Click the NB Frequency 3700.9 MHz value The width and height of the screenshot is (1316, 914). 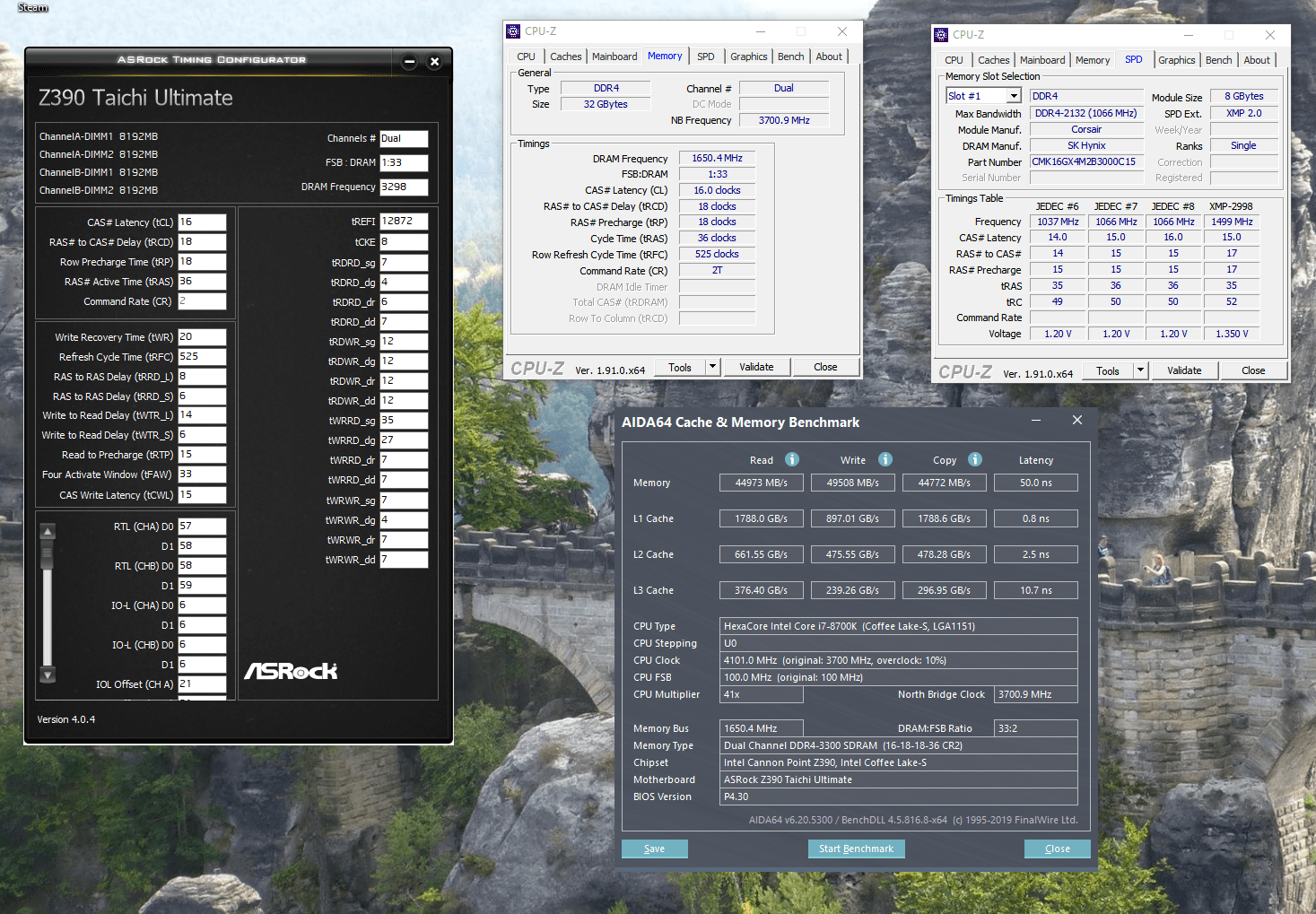click(x=784, y=120)
